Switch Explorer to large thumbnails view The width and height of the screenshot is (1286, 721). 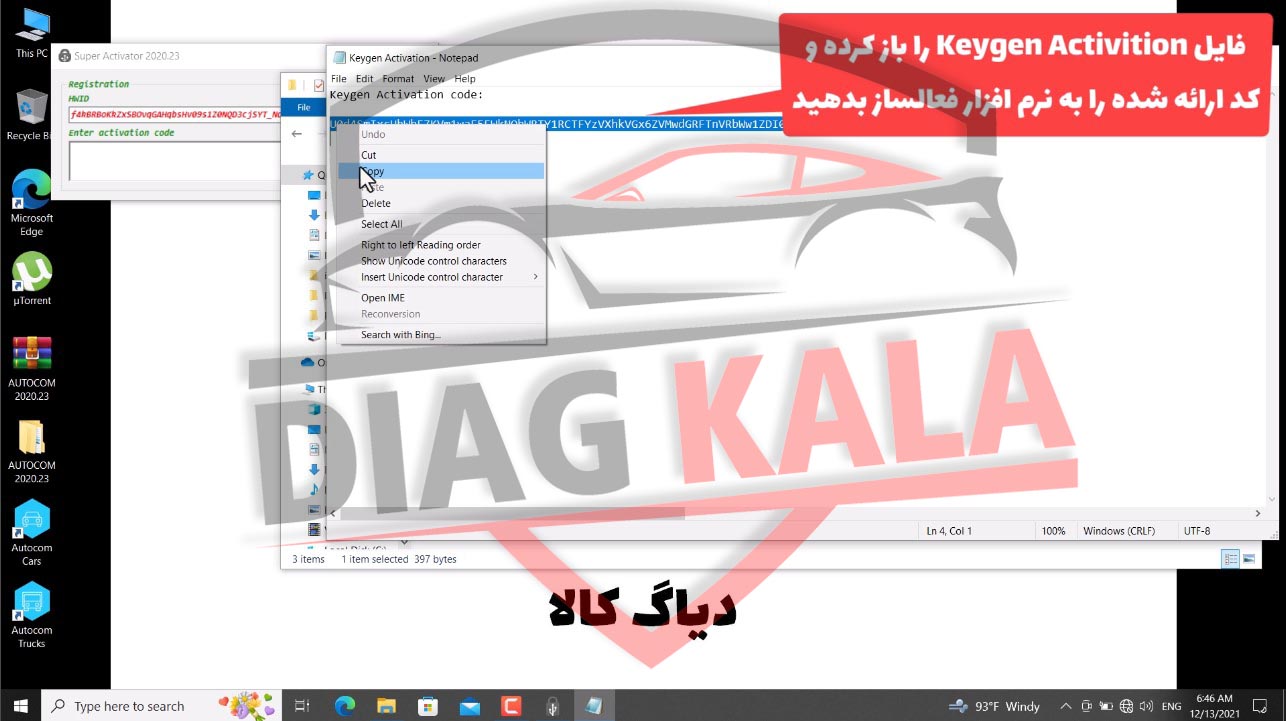click(x=1248, y=557)
